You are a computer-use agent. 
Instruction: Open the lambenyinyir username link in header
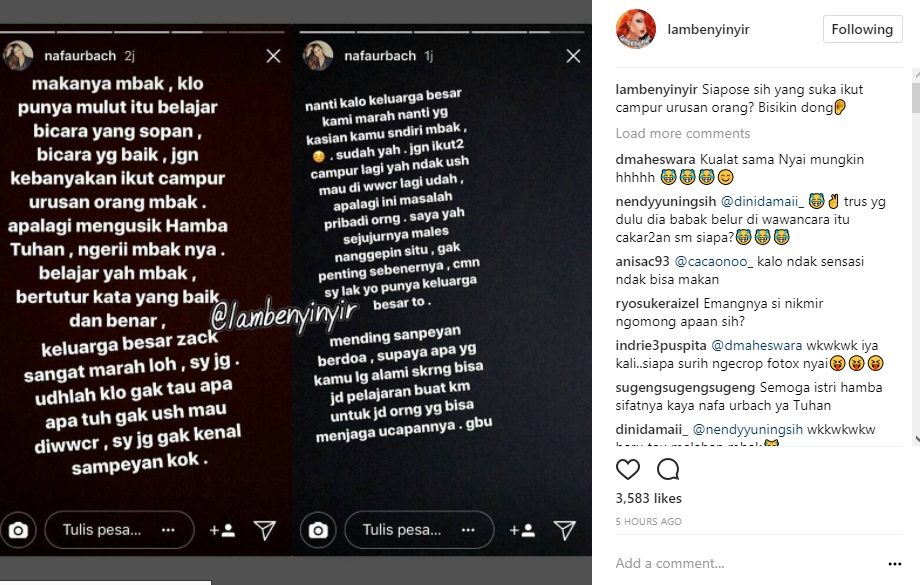pyautogui.click(x=708, y=29)
